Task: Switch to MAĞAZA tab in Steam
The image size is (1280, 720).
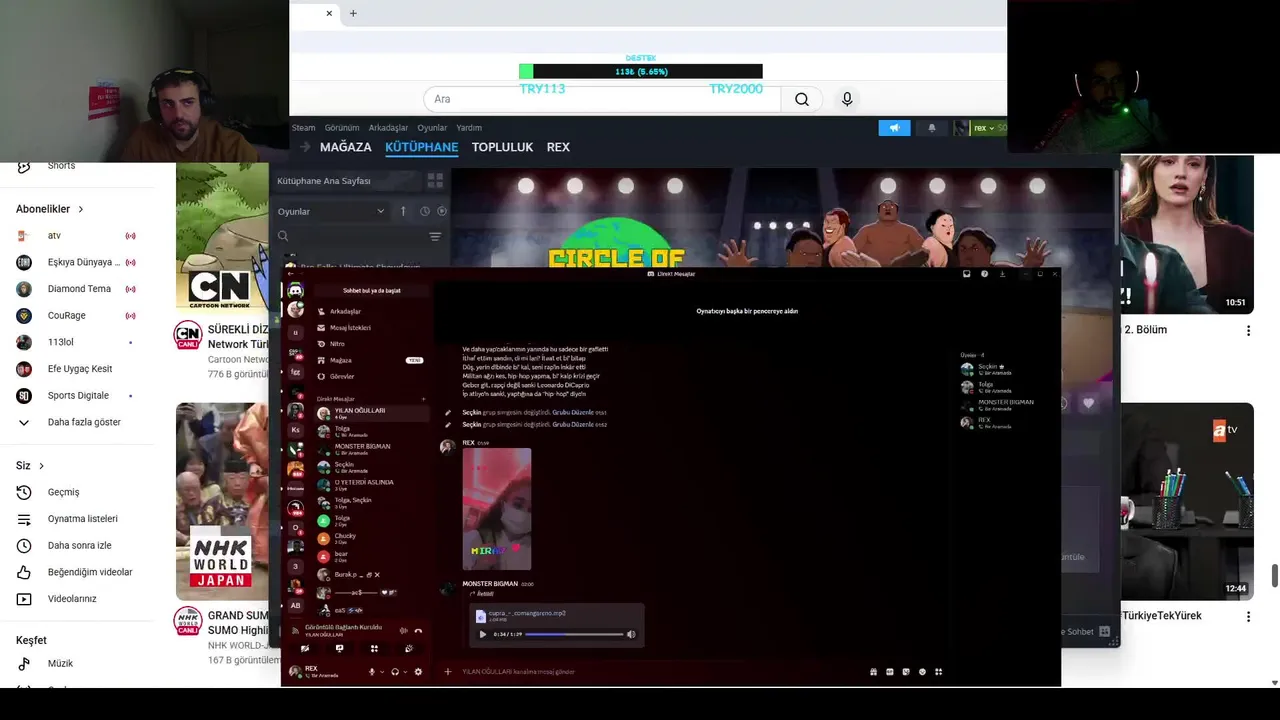Action: coord(345,147)
